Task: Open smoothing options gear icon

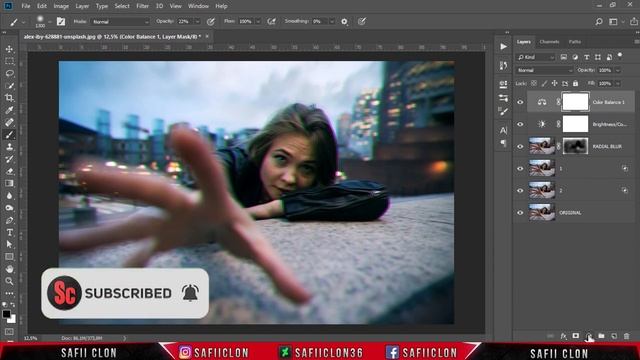Action: (344, 22)
